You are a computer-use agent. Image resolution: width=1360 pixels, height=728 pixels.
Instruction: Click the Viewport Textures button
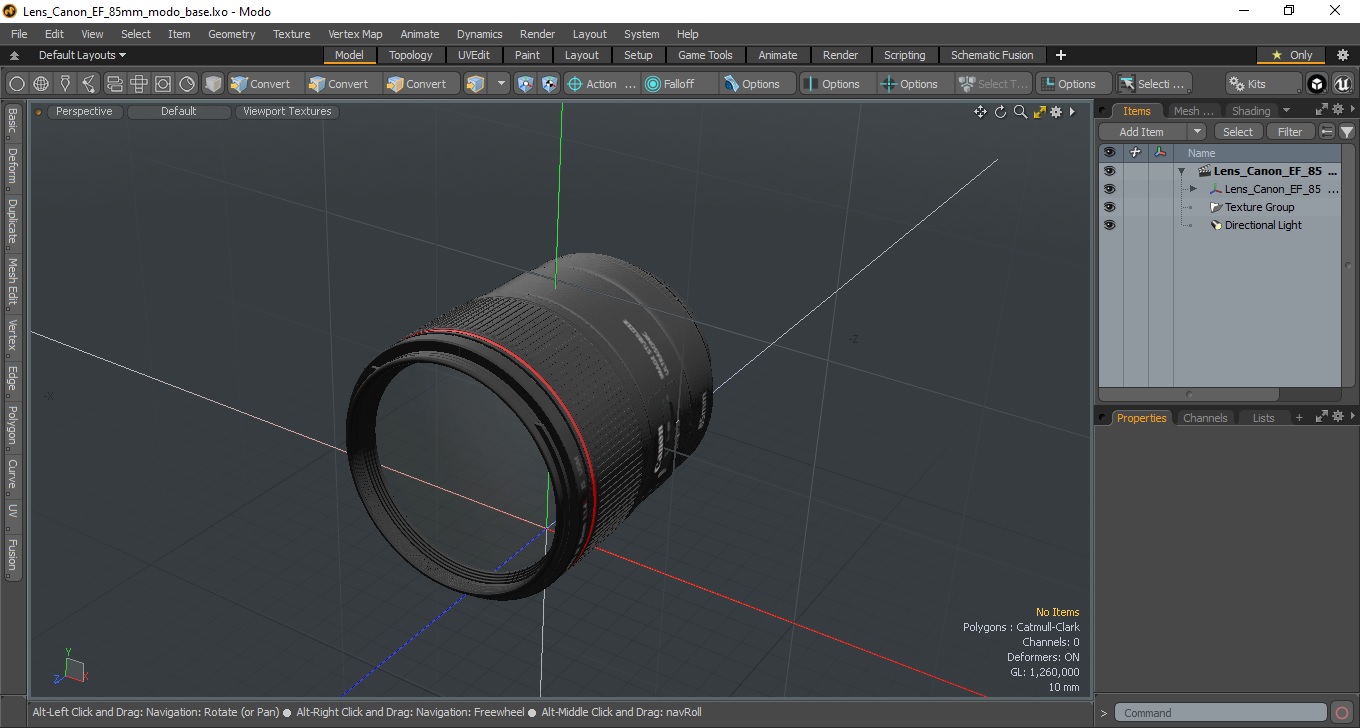click(287, 111)
